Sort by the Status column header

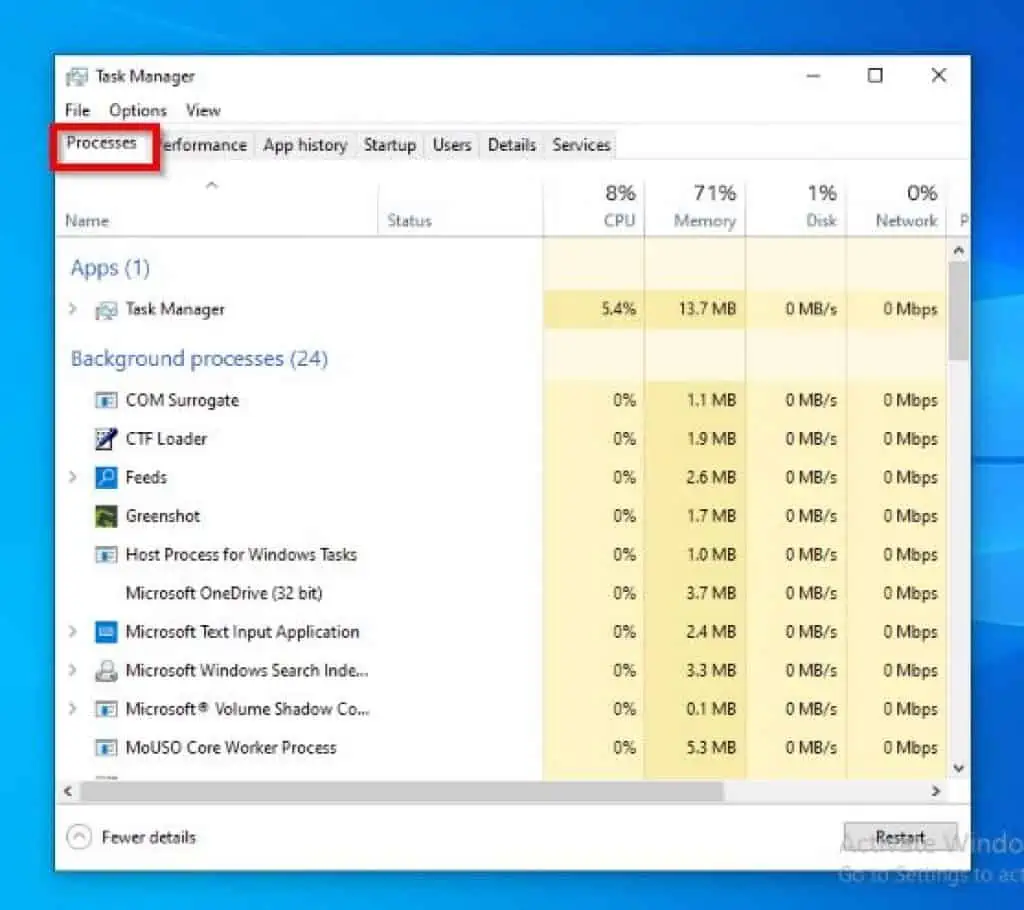coord(409,221)
